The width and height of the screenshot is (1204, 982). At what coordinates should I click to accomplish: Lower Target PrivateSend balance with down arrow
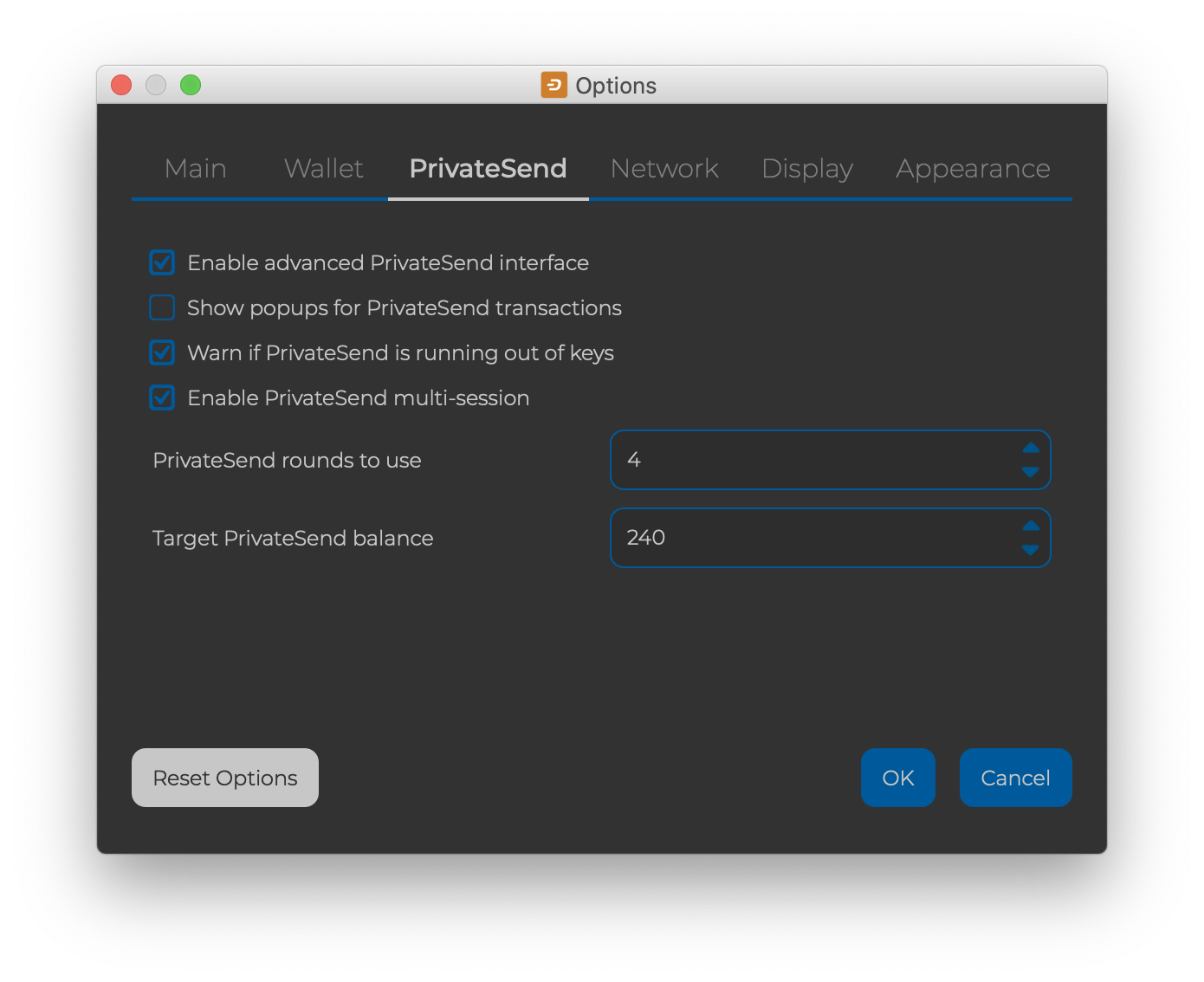click(1031, 550)
